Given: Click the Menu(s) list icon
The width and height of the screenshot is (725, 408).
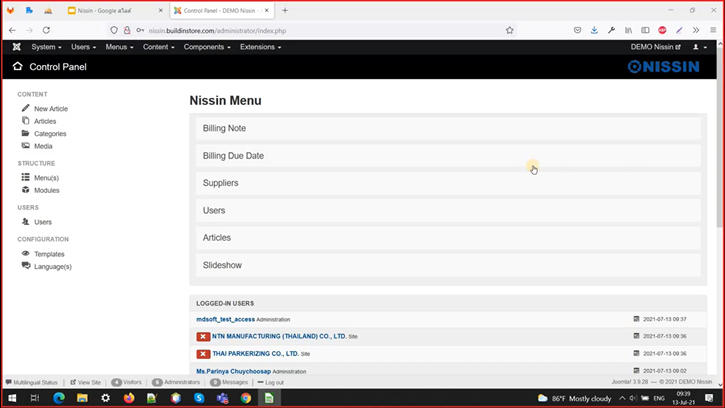Looking at the screenshot, I should [x=25, y=177].
